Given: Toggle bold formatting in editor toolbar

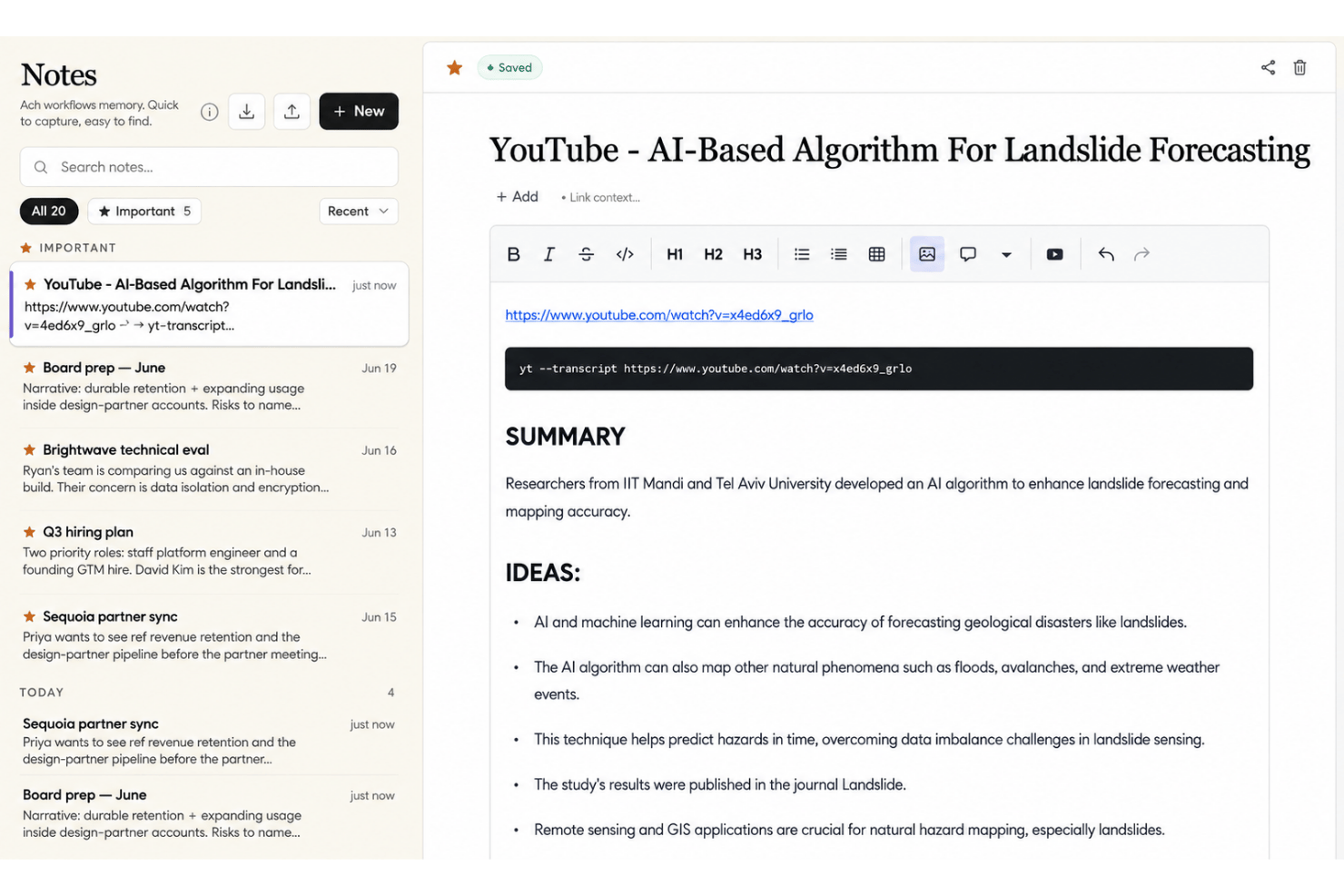Looking at the screenshot, I should click(513, 254).
